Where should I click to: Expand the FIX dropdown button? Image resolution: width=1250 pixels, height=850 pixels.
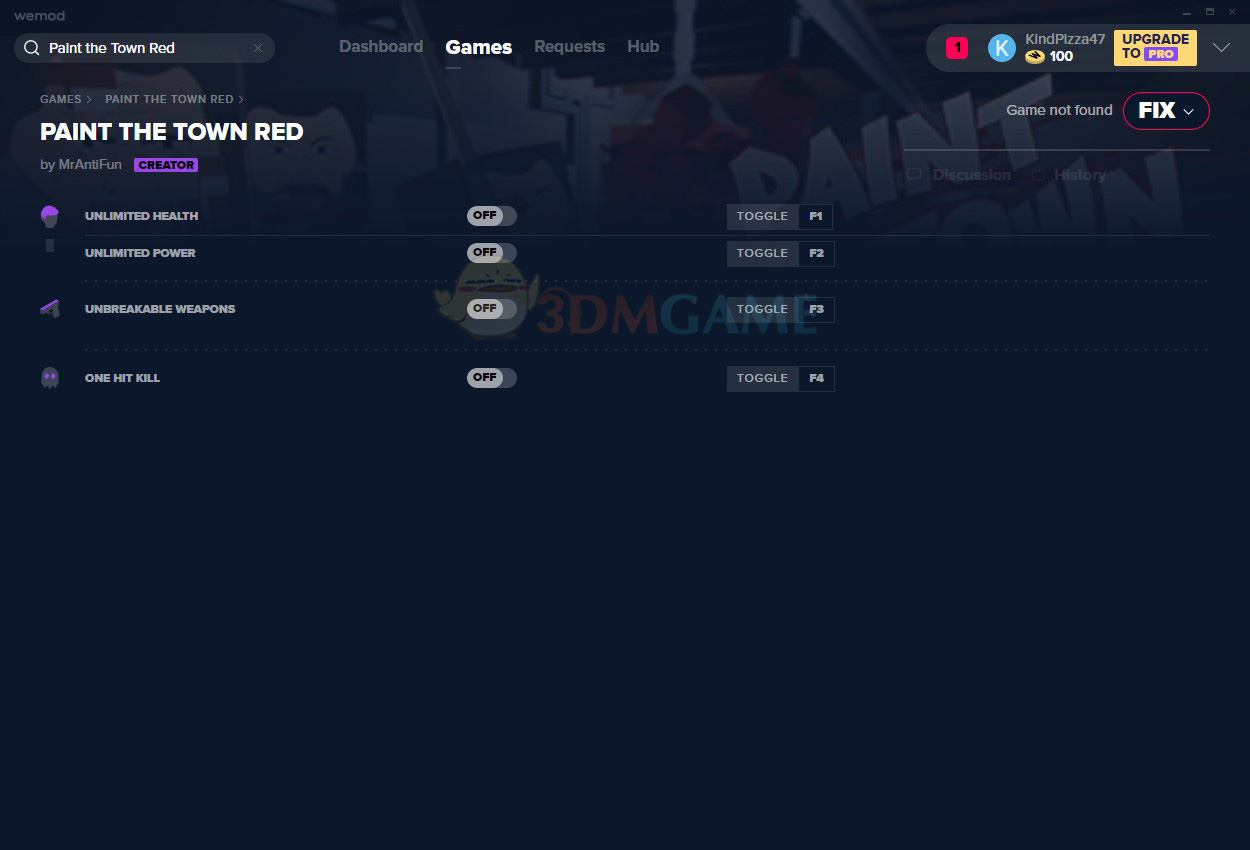tap(1166, 111)
